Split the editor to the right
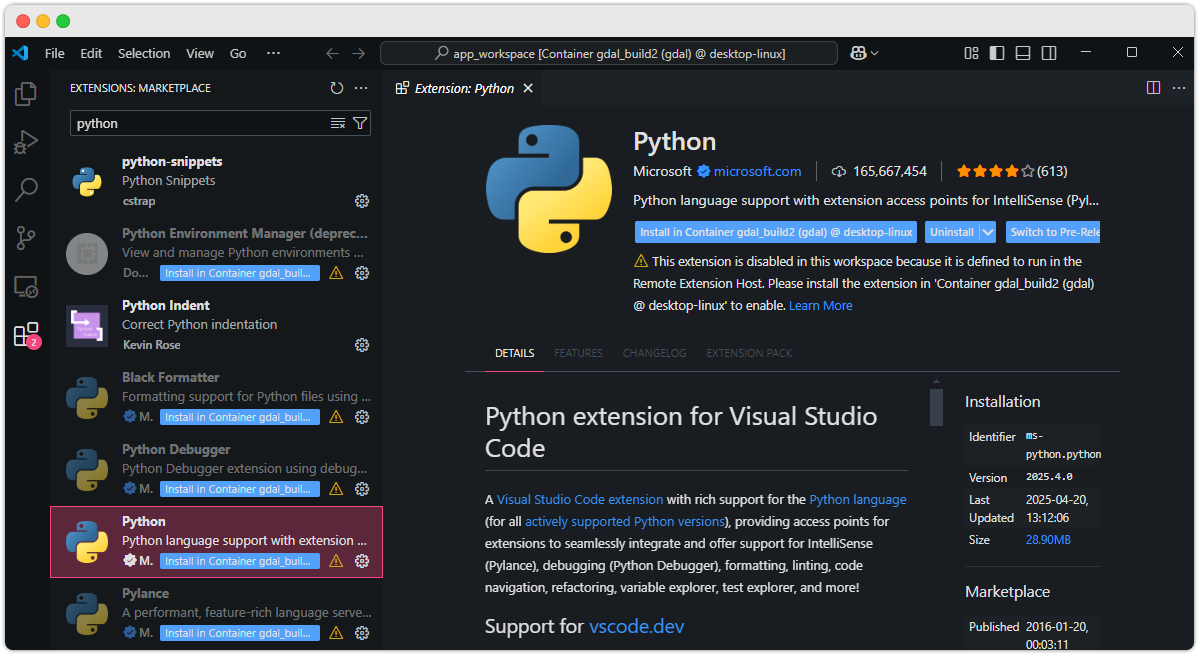The image size is (1199, 655). [x=1154, y=88]
